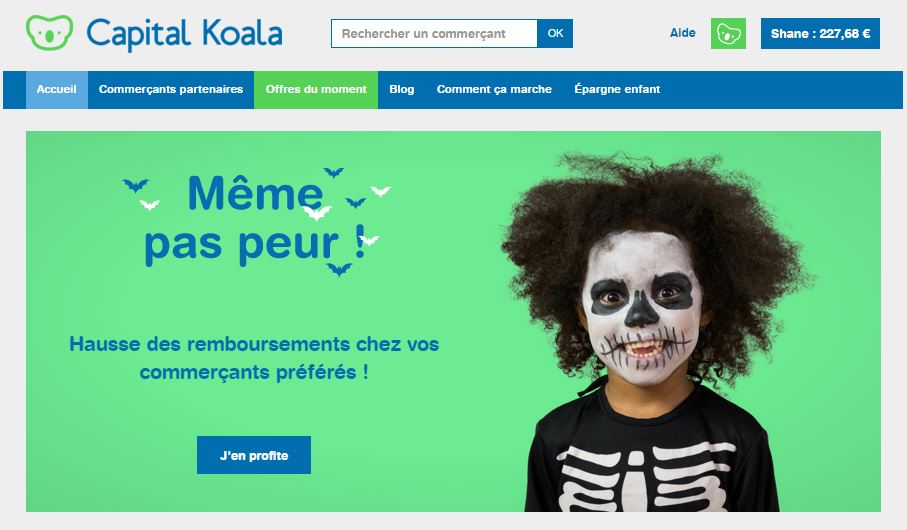Click the Même pas peur headline

point(255,220)
